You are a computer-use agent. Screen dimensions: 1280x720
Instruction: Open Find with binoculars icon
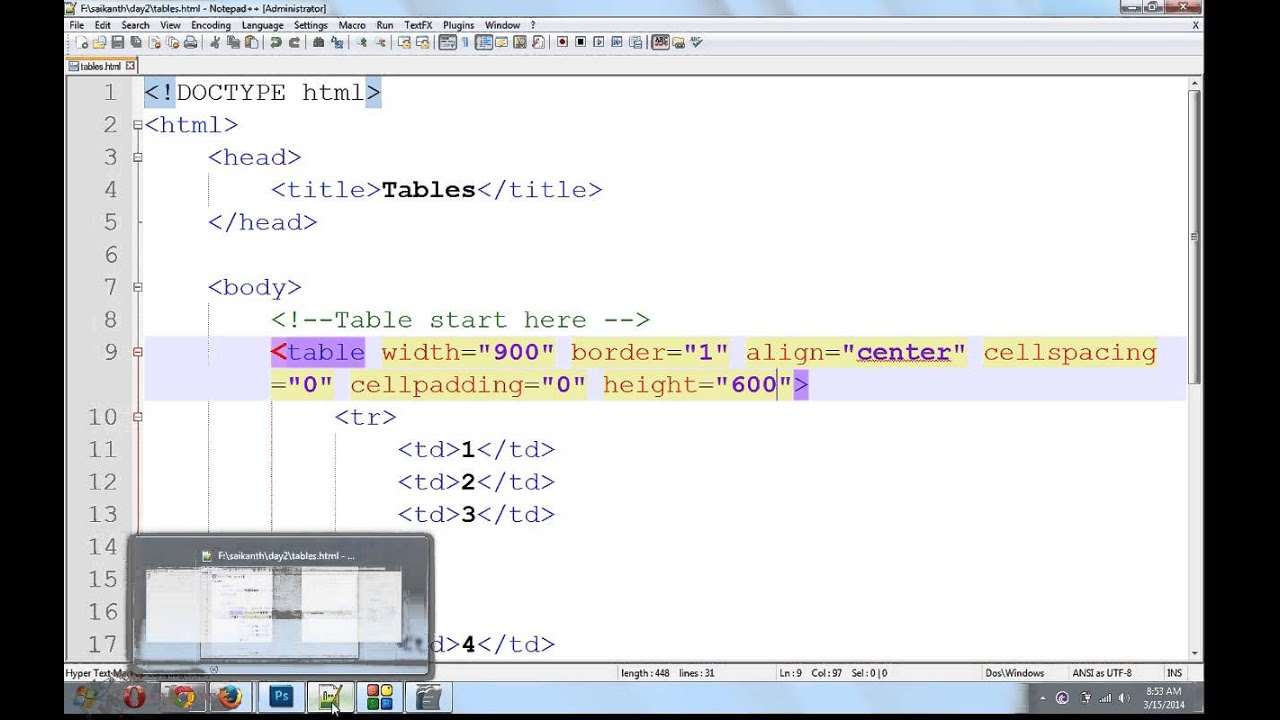(319, 42)
